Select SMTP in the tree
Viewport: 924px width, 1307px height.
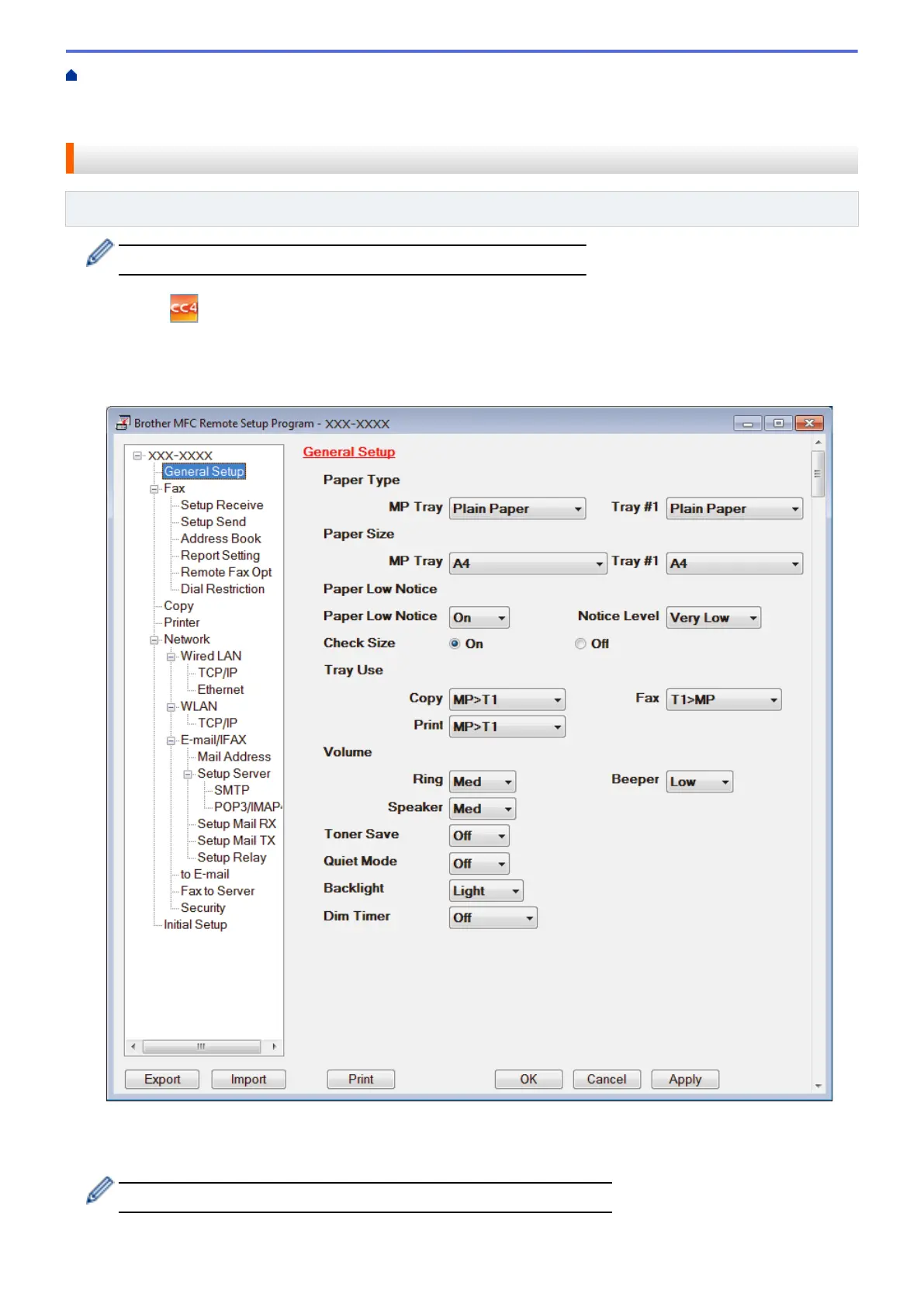click(232, 790)
